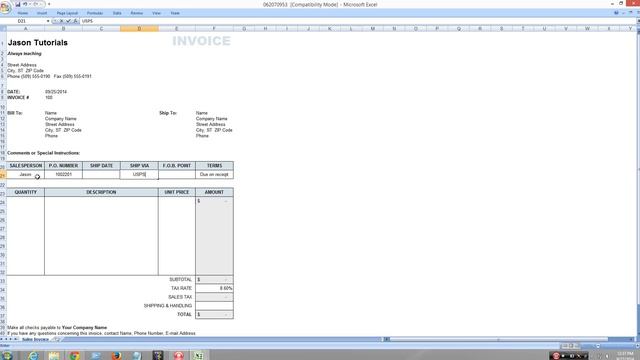
Task: Open the View ribbon tab
Action: (156, 13)
